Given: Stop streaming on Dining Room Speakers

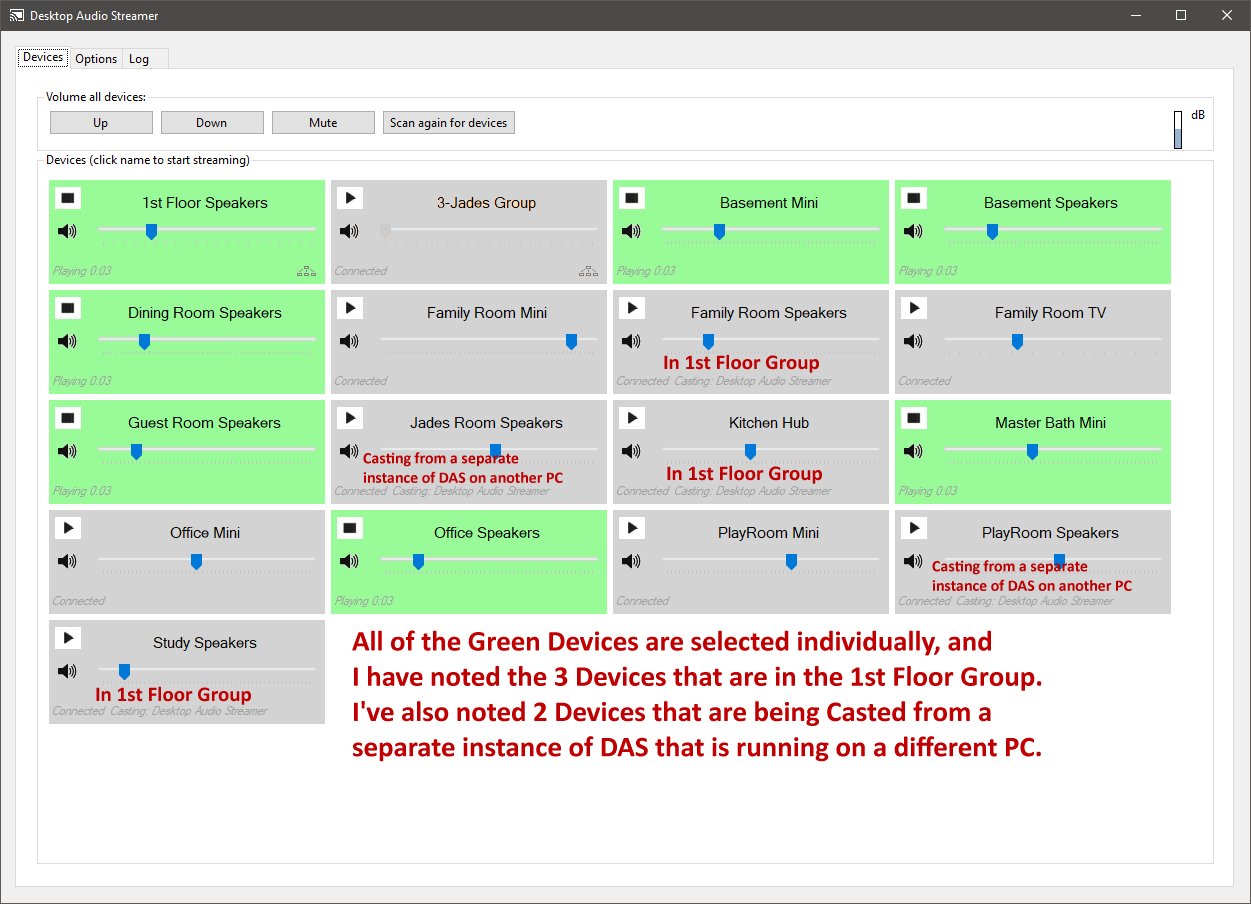Looking at the screenshot, I should coord(68,308).
